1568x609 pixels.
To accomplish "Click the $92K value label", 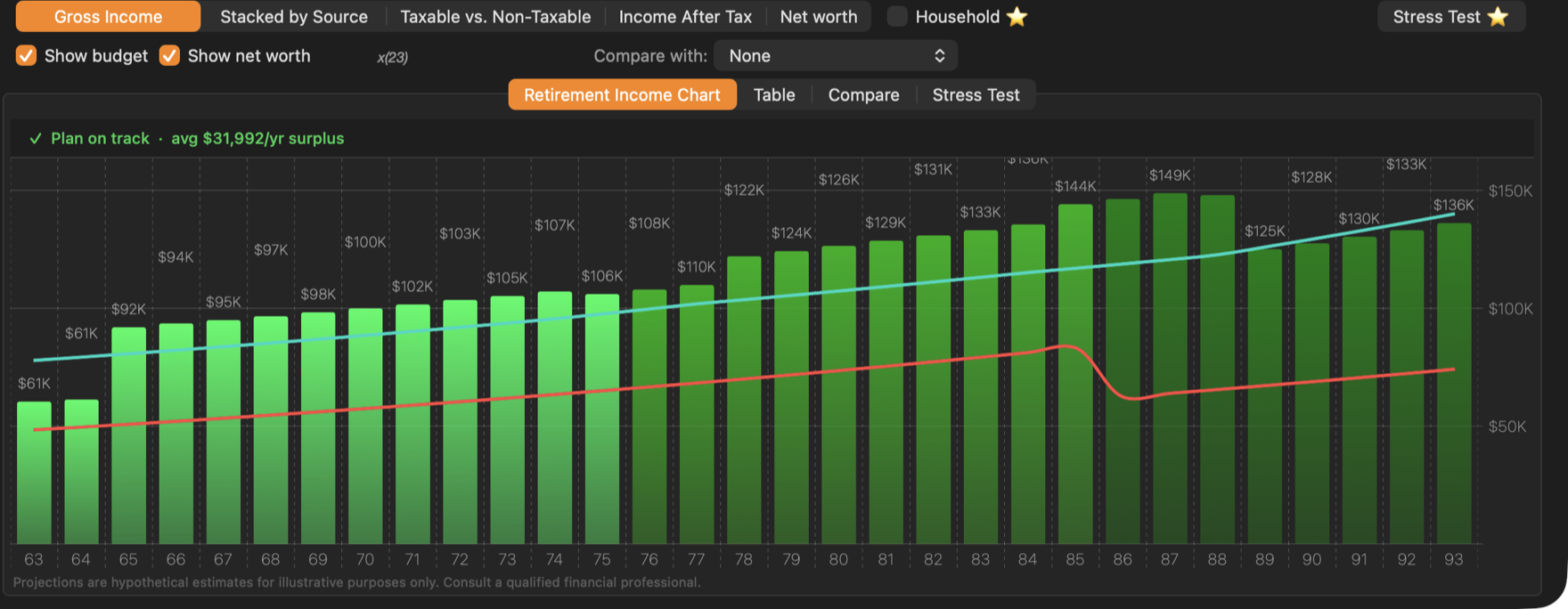I will [128, 309].
